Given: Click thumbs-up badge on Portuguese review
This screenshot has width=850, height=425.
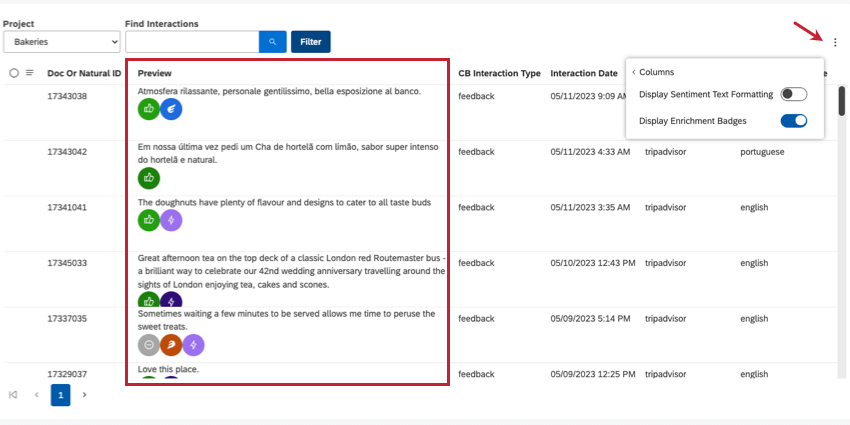Looking at the screenshot, I should (x=149, y=178).
